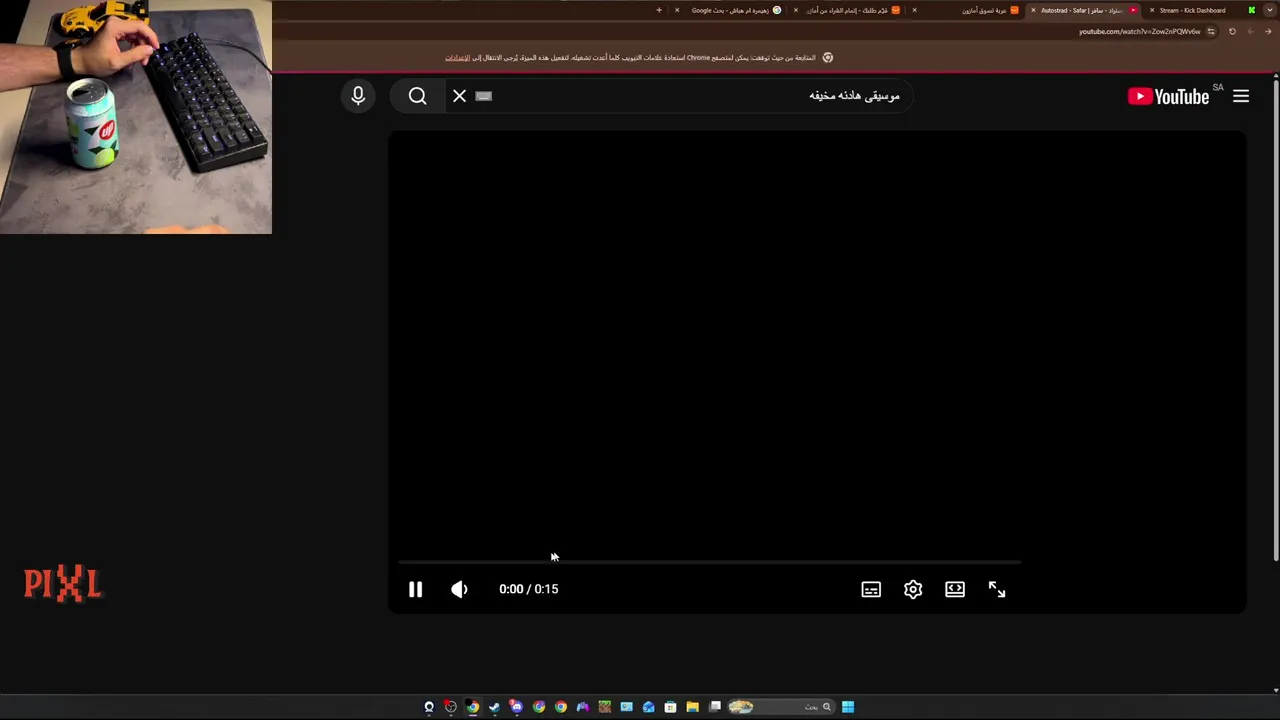The width and height of the screenshot is (1280, 720).
Task: Open the on-screen keyboard in search box
Action: point(484,96)
